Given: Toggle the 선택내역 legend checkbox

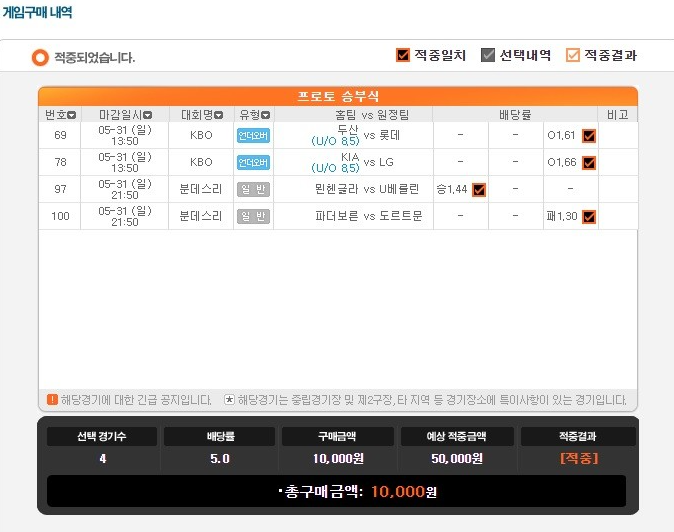Looking at the screenshot, I should click(488, 55).
